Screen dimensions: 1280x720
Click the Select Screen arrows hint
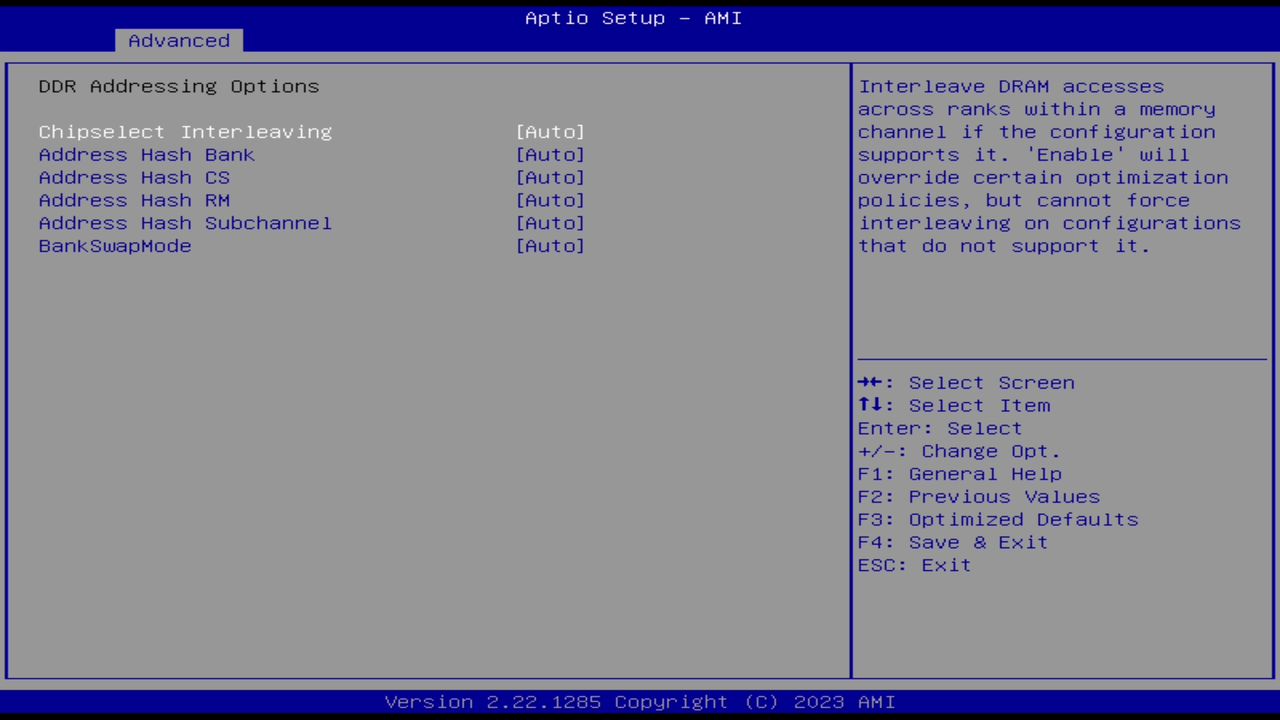pyautogui.click(x=966, y=383)
